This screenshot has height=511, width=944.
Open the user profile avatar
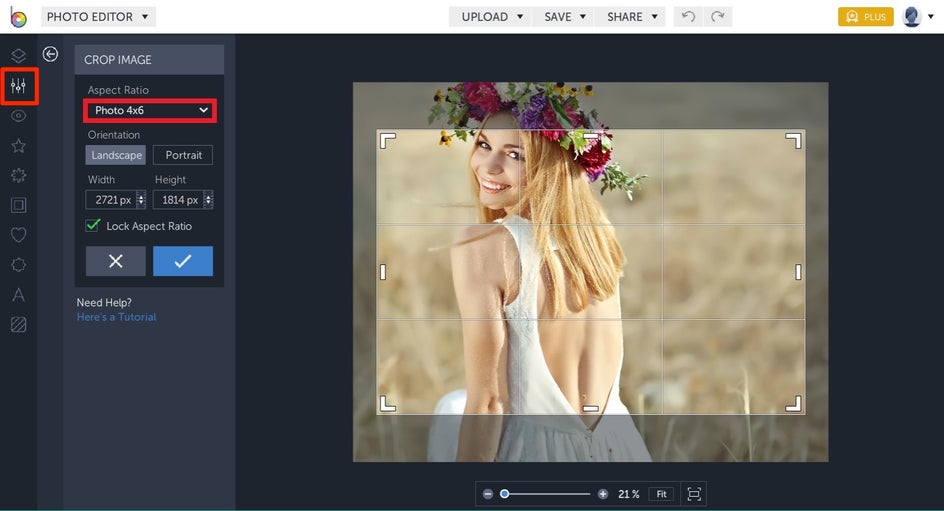tap(912, 17)
